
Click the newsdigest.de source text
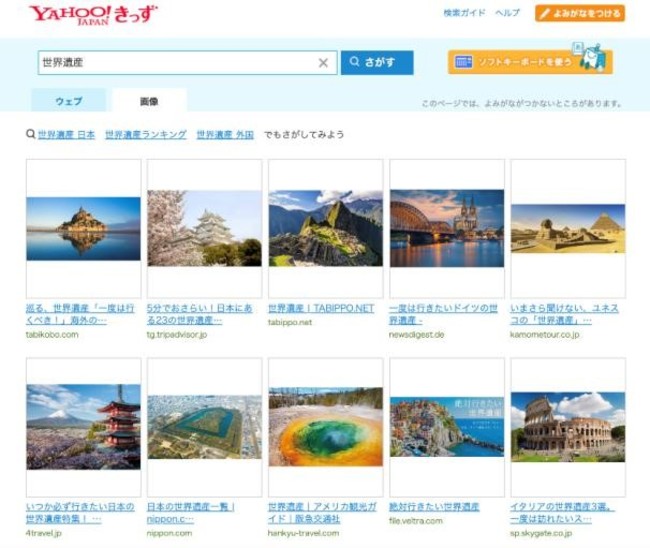(416, 335)
